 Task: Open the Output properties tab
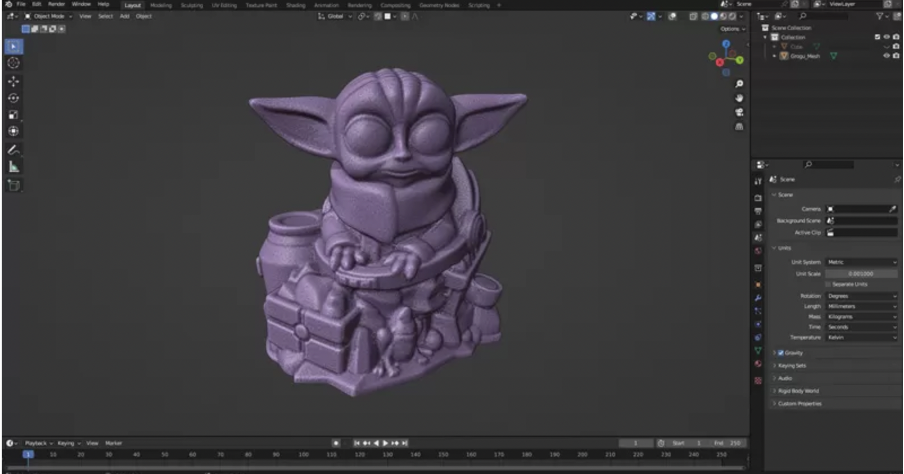[758, 211]
